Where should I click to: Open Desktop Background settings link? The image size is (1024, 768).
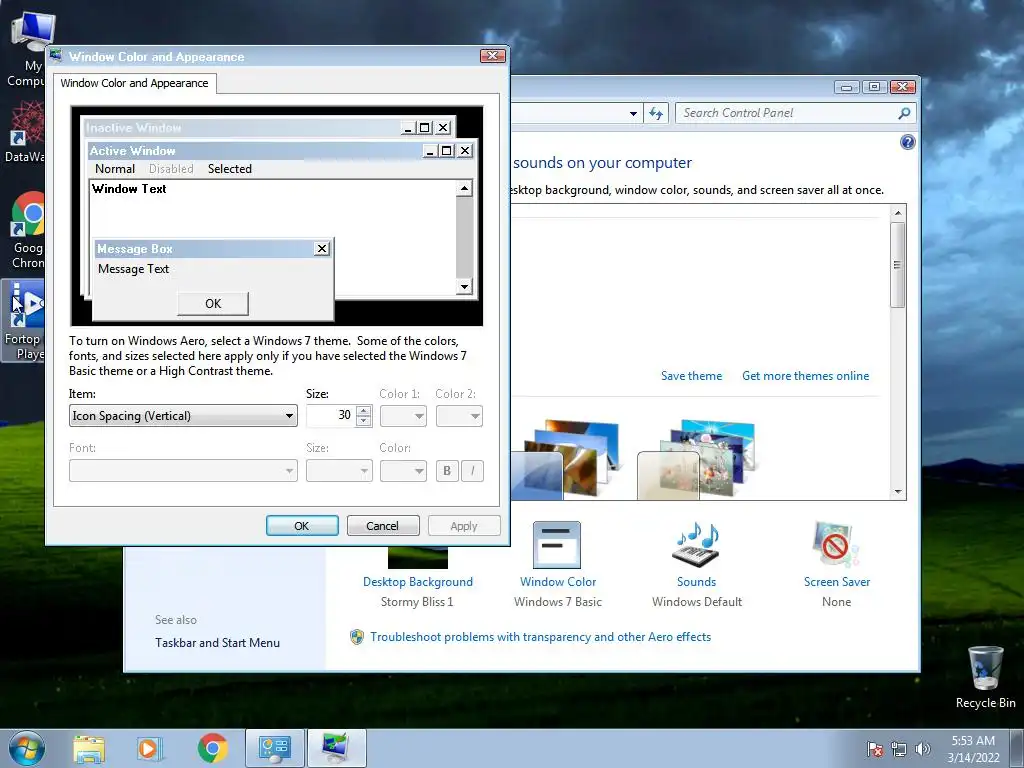pos(418,582)
